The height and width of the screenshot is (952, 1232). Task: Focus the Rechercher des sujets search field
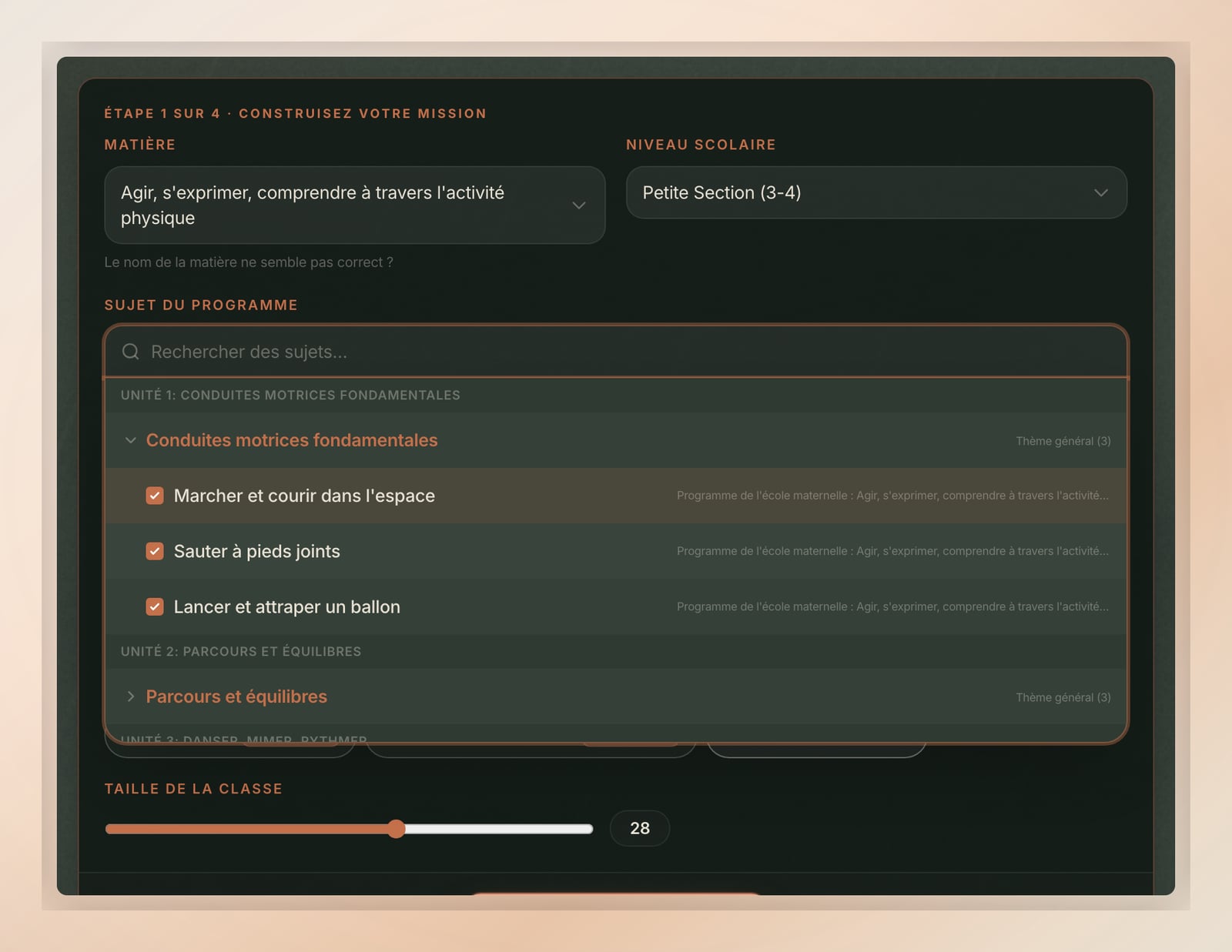[616, 352]
